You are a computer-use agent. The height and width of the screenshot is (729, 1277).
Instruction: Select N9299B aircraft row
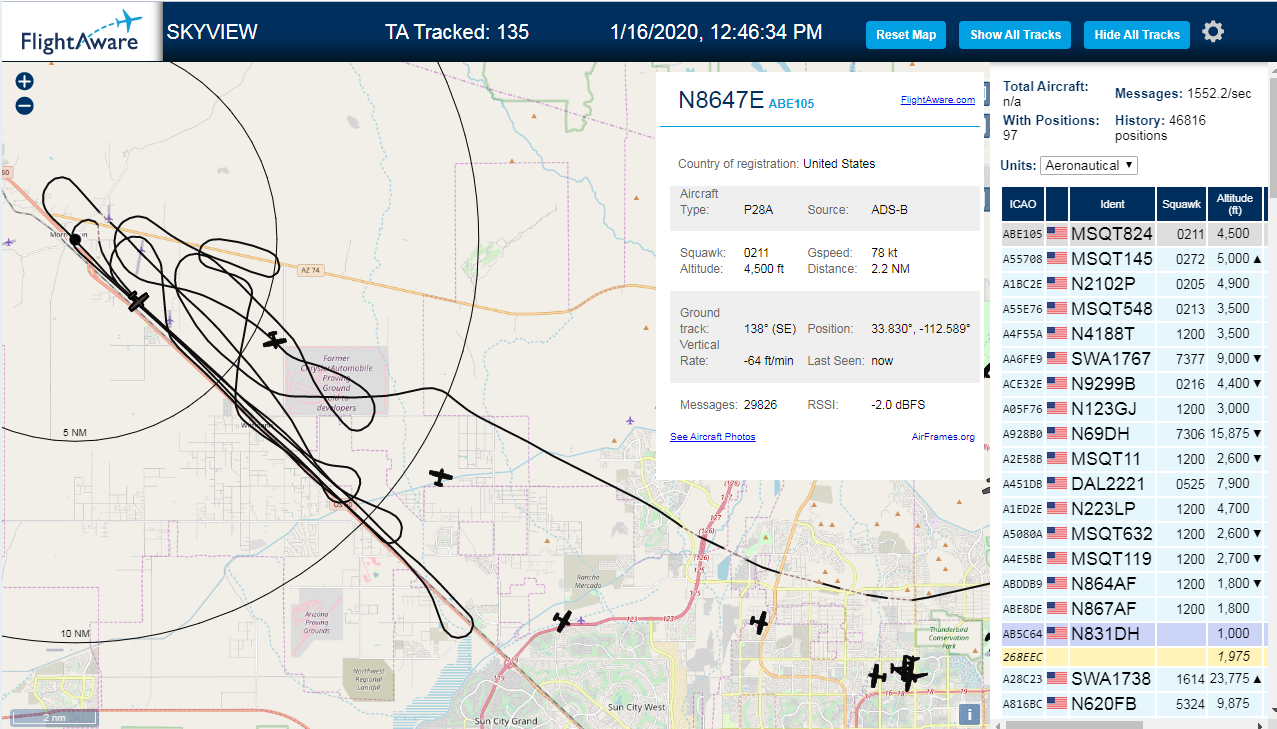1133,384
